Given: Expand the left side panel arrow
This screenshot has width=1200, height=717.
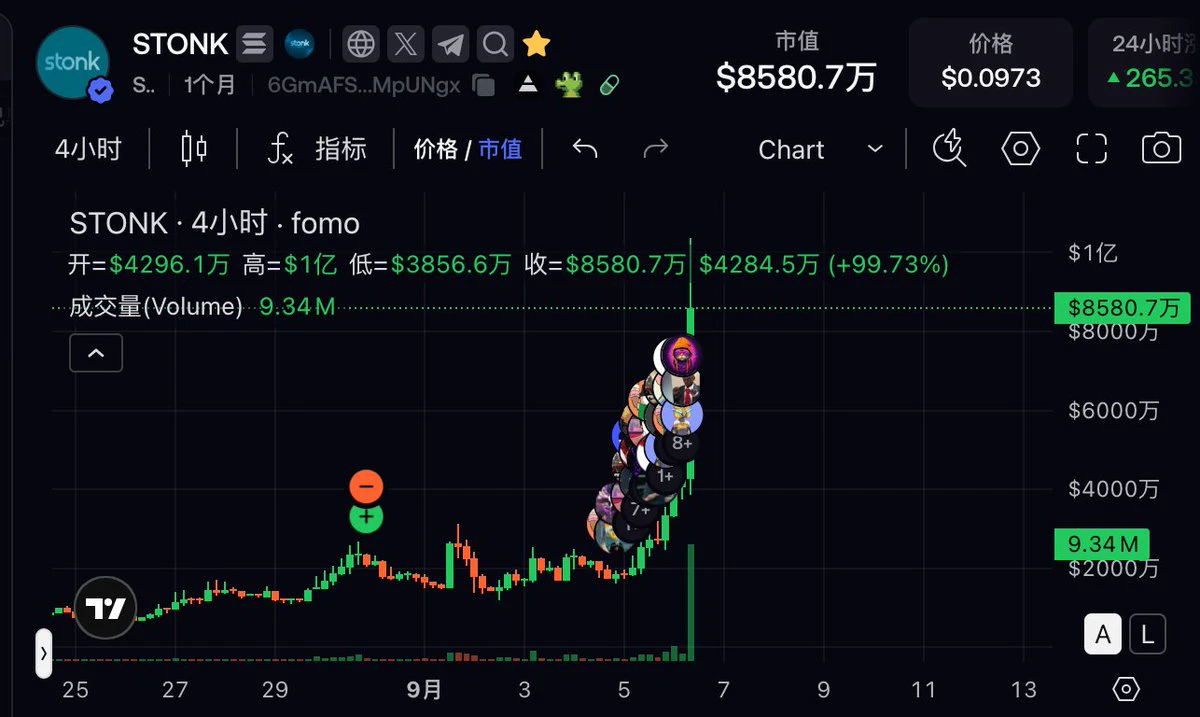Looking at the screenshot, I should (44, 654).
